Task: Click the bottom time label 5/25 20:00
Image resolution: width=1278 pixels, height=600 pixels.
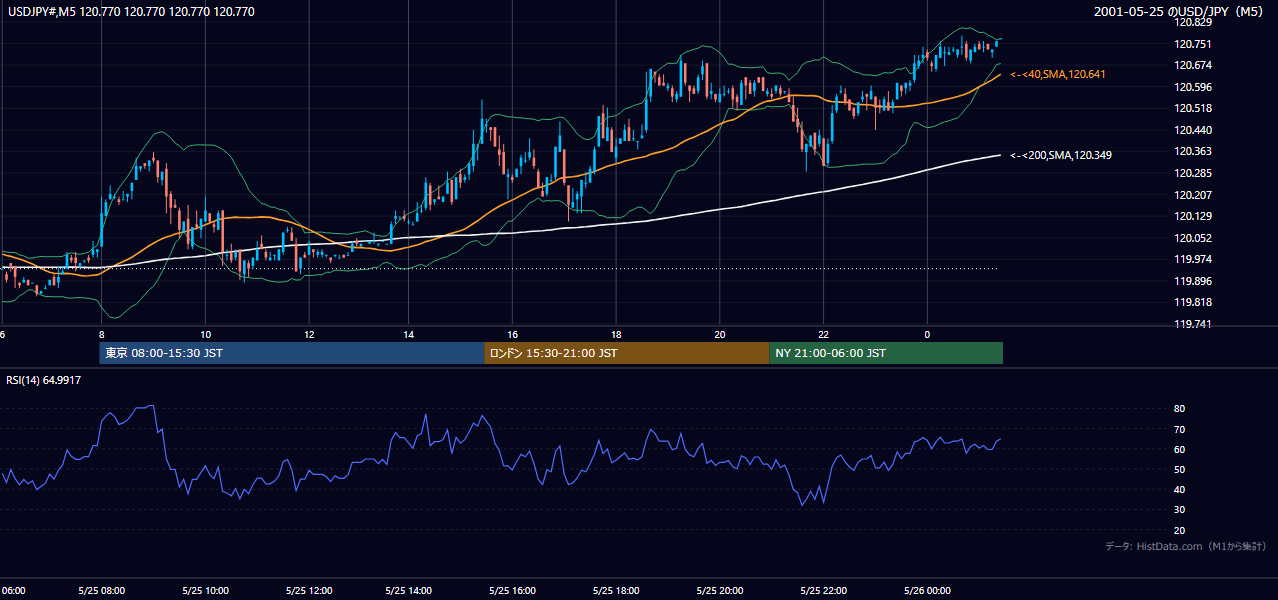Action: point(720,590)
